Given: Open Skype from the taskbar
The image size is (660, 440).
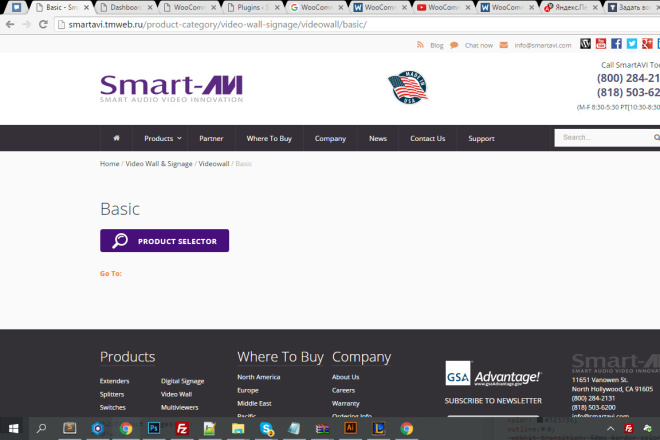Looking at the screenshot, I should click(266, 429).
